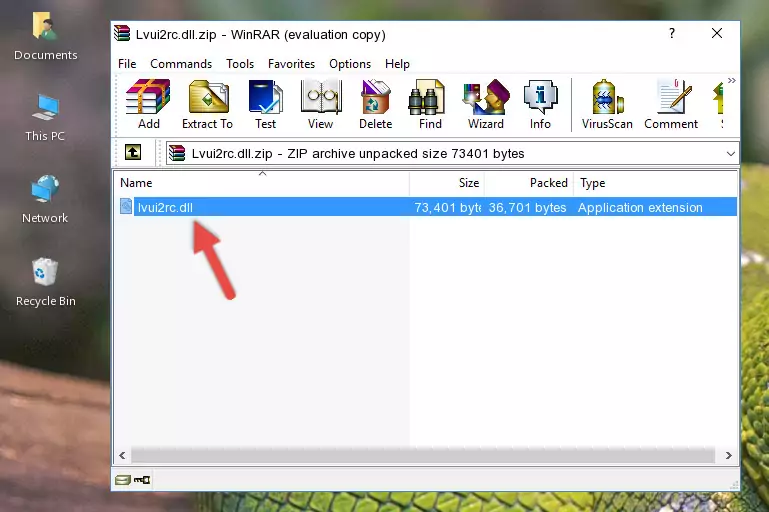Select the Network desktop icon

(x=45, y=199)
